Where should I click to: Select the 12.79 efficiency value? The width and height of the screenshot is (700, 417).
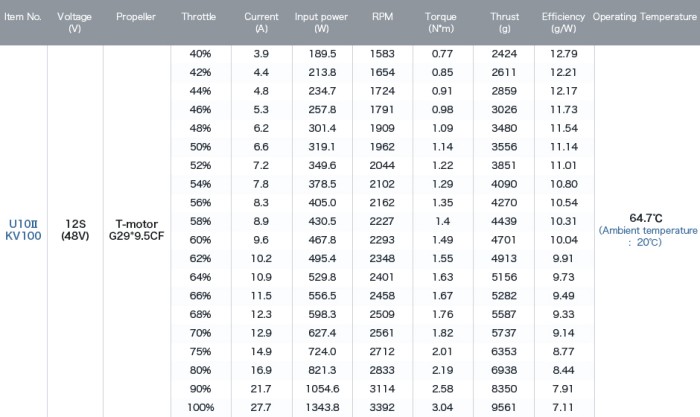[x=563, y=54]
